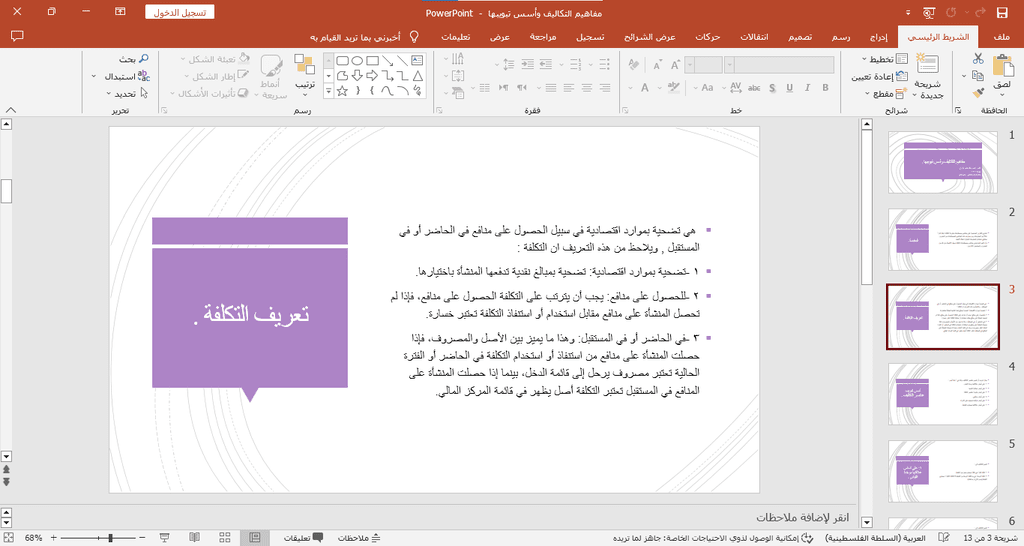Open the تخطيط layout dropdown
Screen dimensions: 1024x546
coord(885,59)
